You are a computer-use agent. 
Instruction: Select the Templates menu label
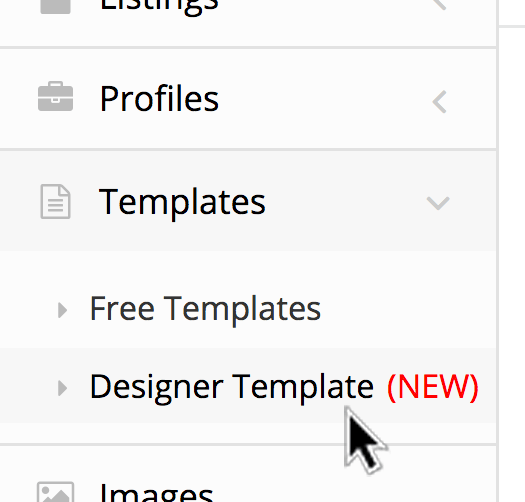tap(182, 203)
